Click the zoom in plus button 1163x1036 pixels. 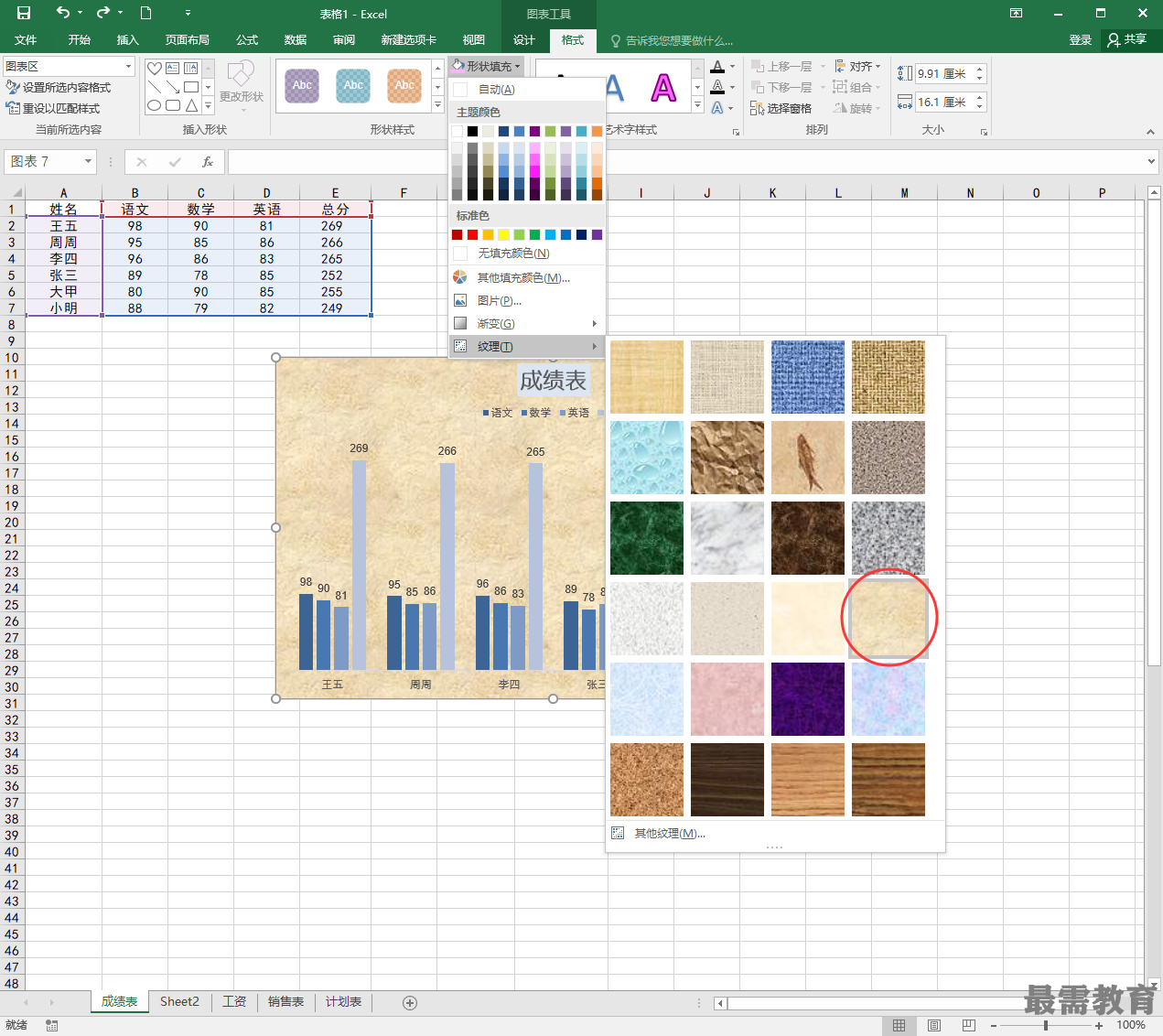coord(1099,1025)
